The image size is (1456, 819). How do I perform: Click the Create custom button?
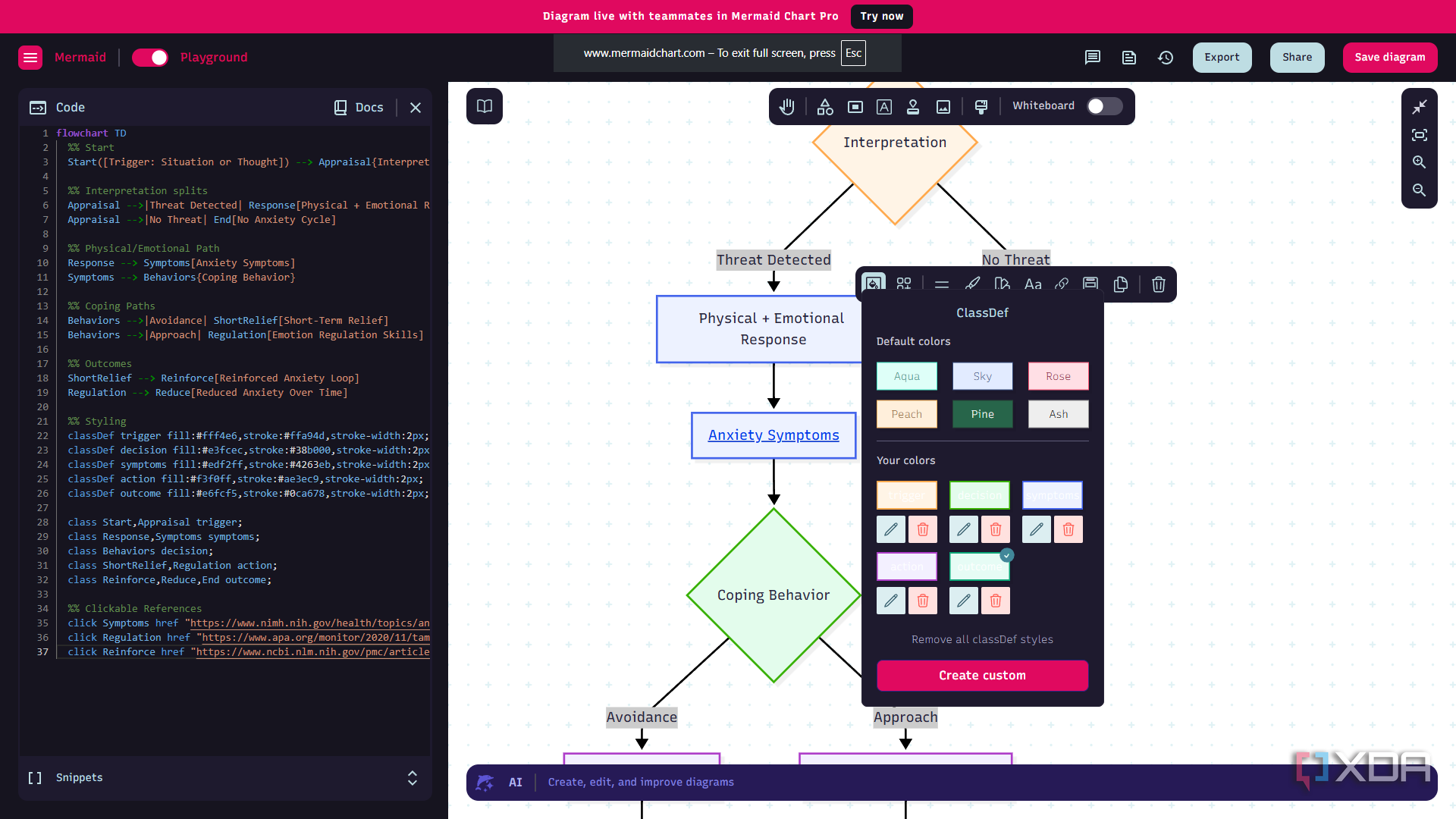tap(983, 676)
